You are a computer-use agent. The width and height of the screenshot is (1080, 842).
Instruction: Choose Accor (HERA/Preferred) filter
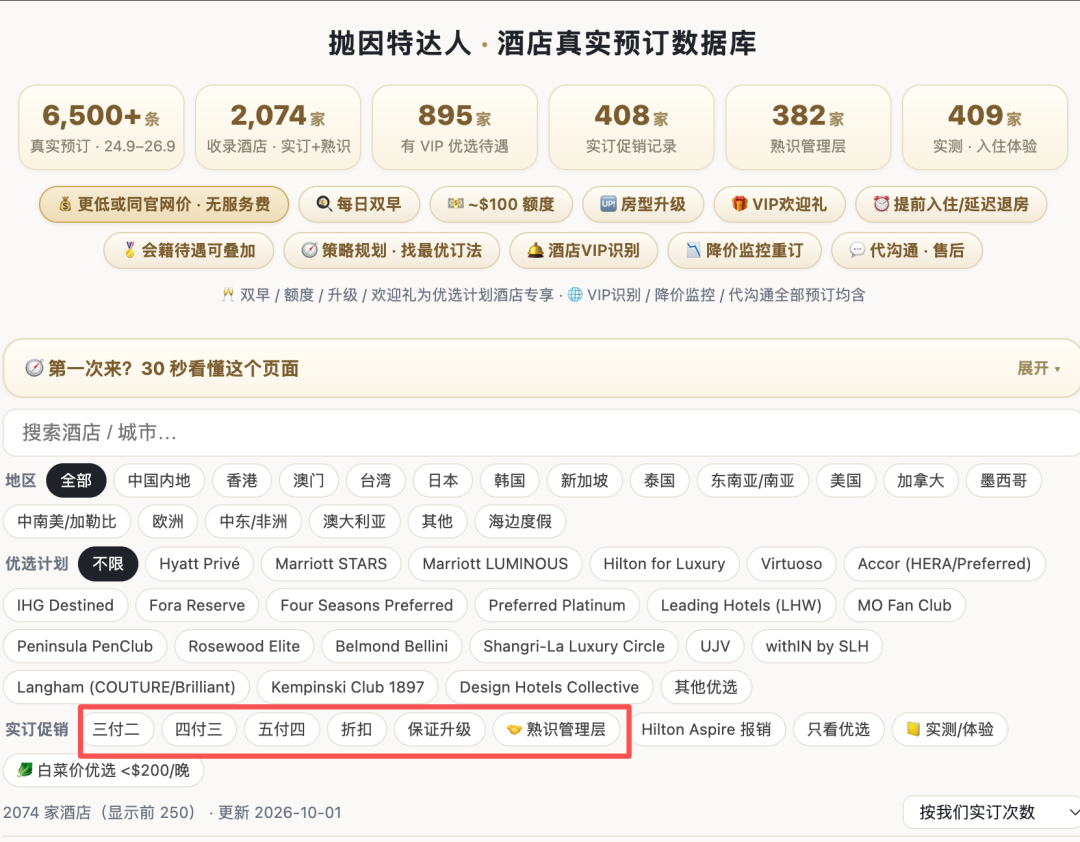pos(944,564)
